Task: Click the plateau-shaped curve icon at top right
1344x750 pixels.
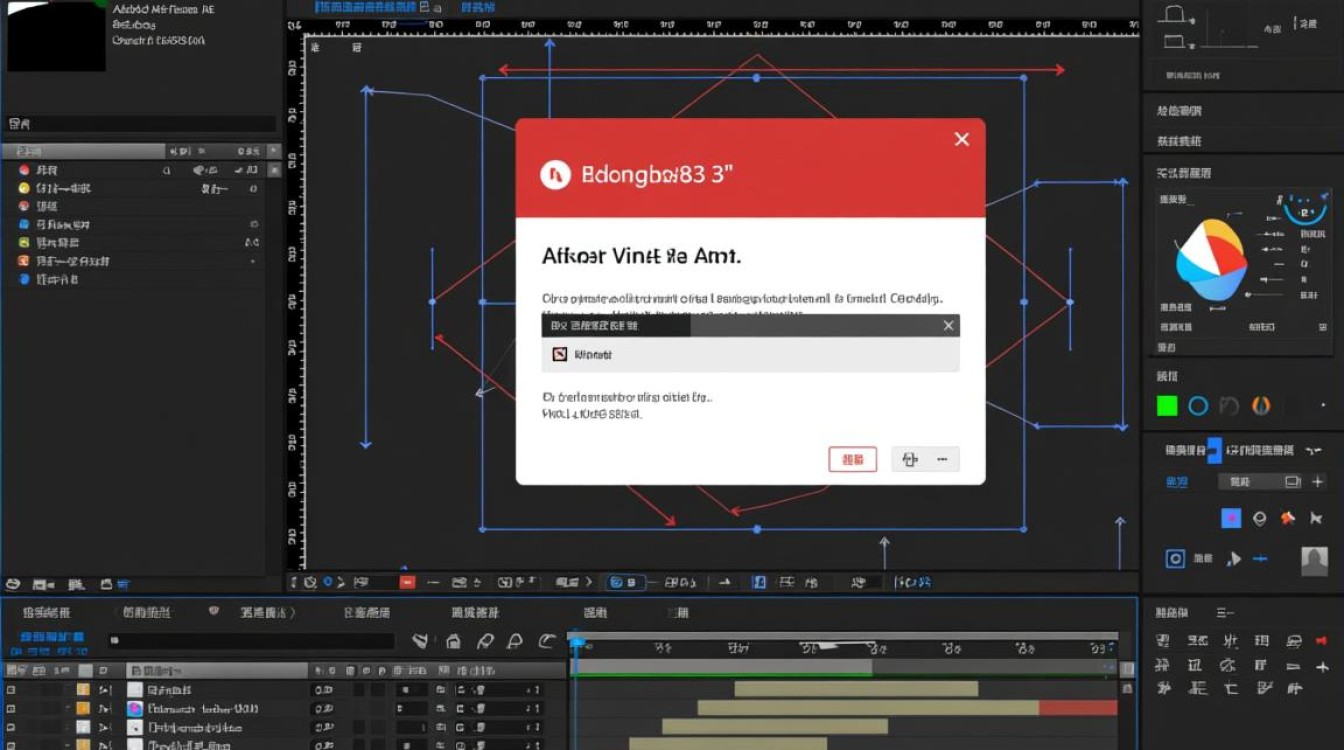Action: 1175,14
